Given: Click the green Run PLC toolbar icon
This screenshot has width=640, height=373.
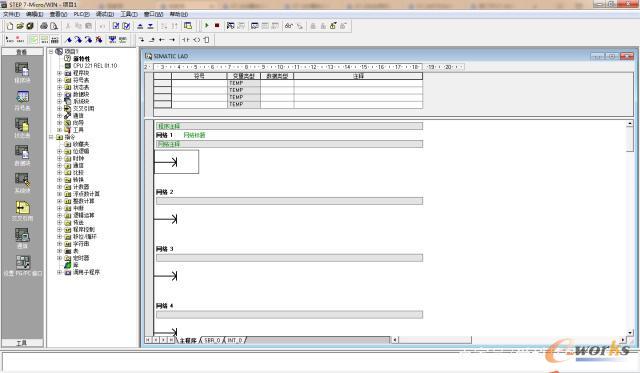Looking at the screenshot, I should coord(207,26).
